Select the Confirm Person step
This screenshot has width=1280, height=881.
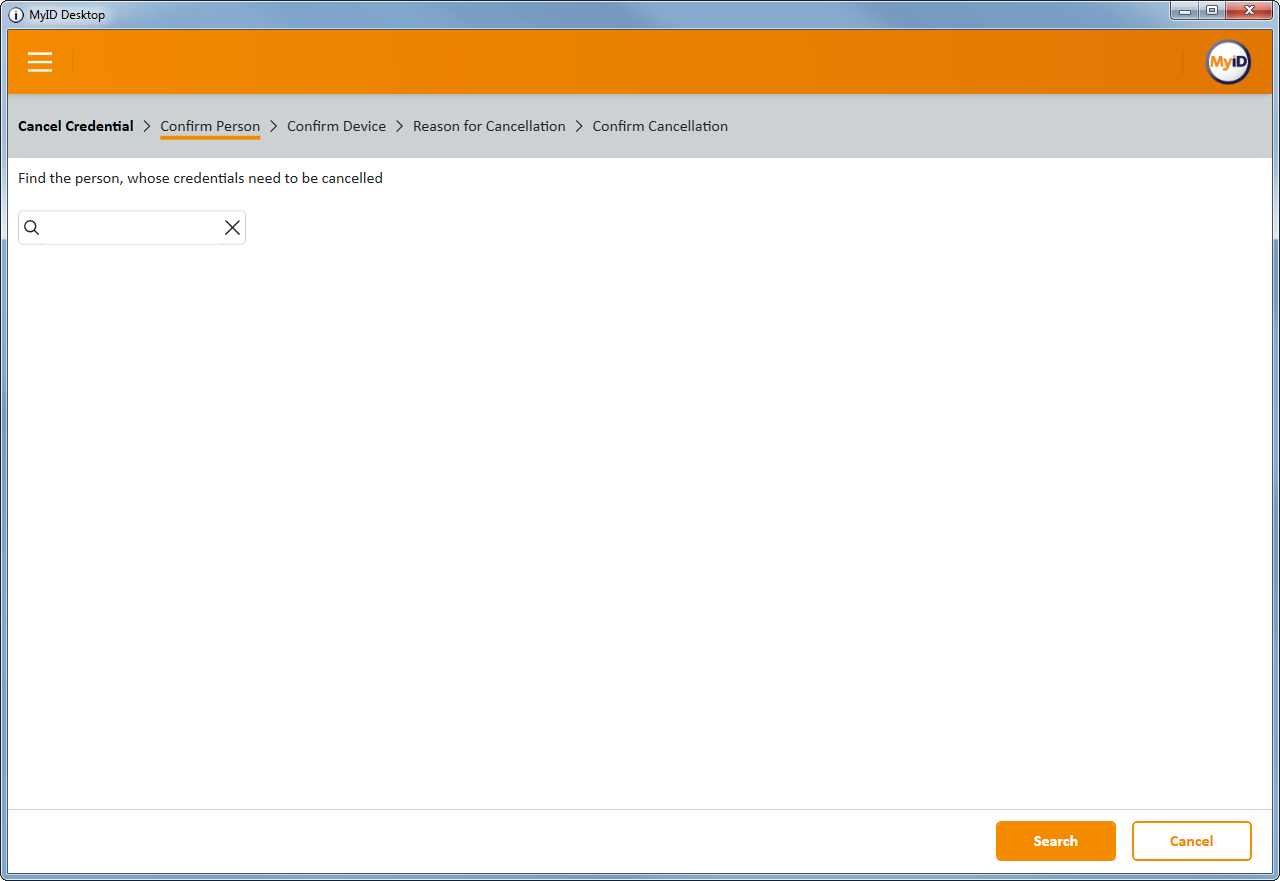click(210, 126)
